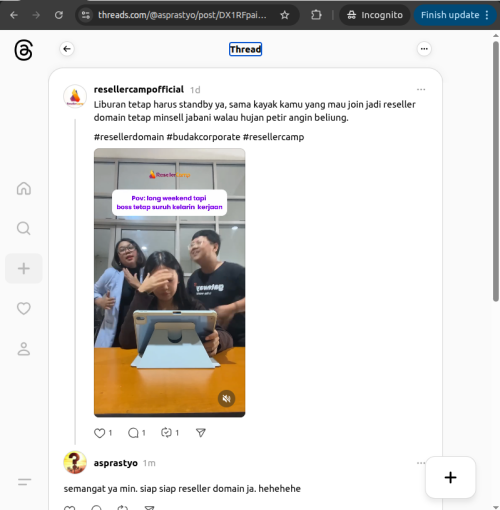Screen dimensions: 500x510
Task: Open the #resellerdomain hashtag
Action: [129, 137]
